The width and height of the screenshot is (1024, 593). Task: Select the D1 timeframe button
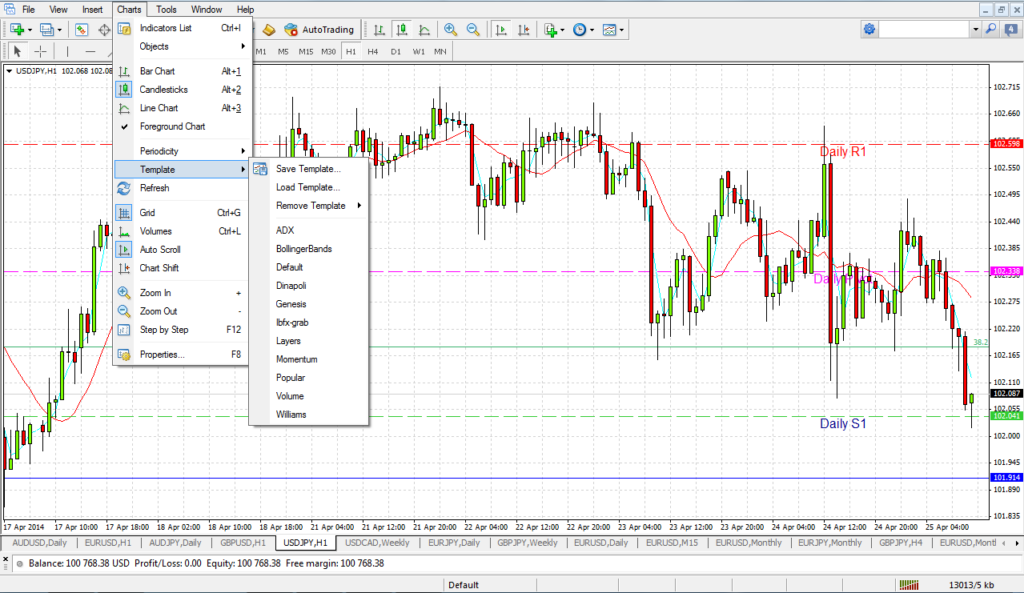point(396,51)
